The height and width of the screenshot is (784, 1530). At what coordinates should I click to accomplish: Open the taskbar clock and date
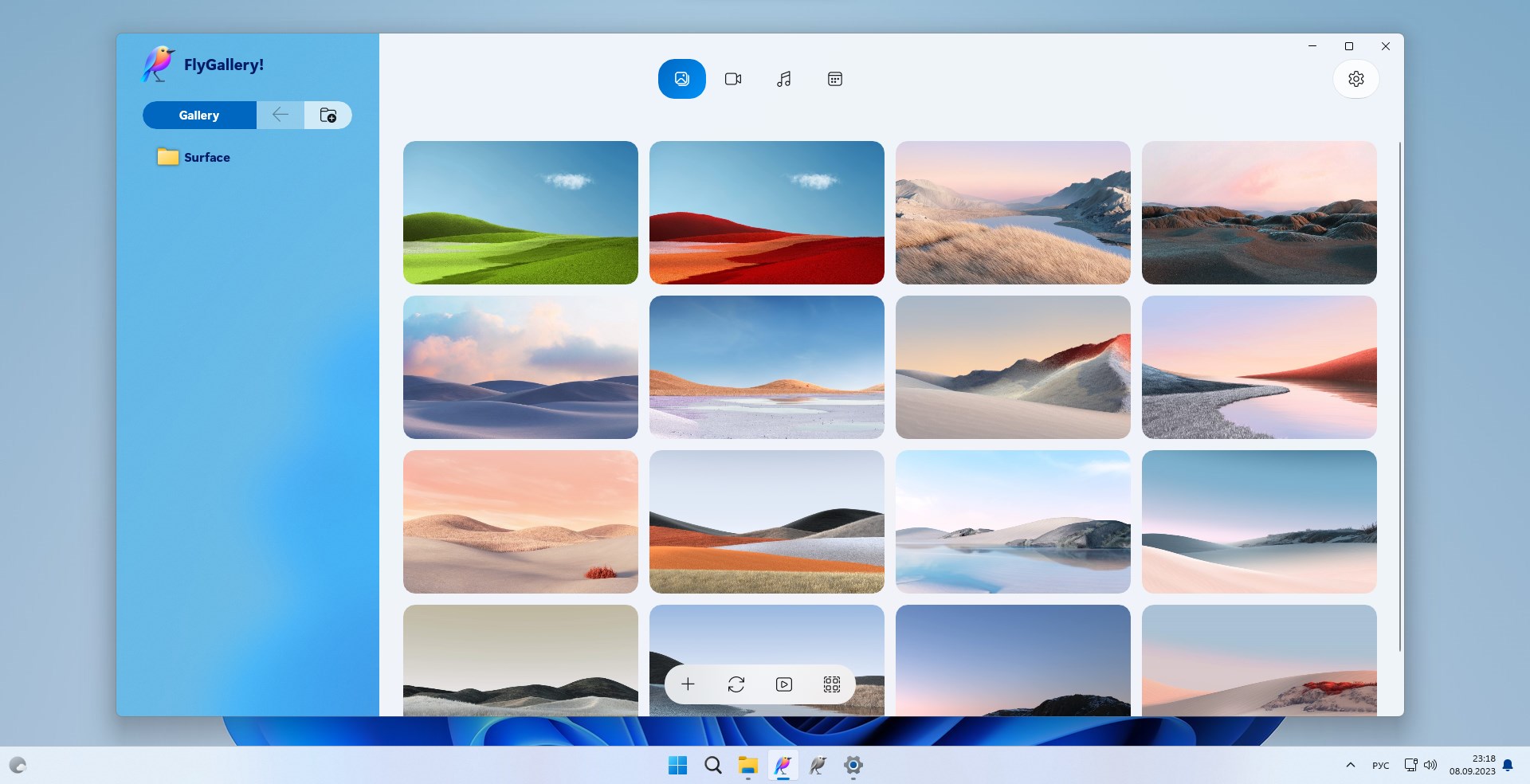1473,765
